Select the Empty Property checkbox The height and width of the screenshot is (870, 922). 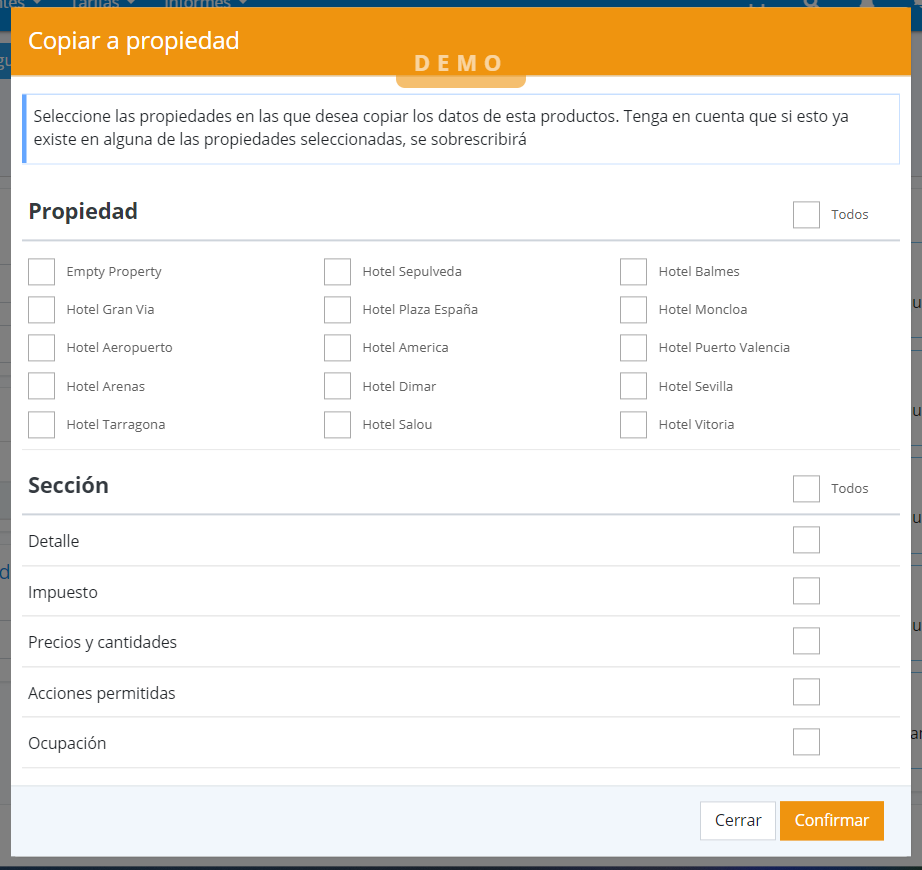coord(42,272)
